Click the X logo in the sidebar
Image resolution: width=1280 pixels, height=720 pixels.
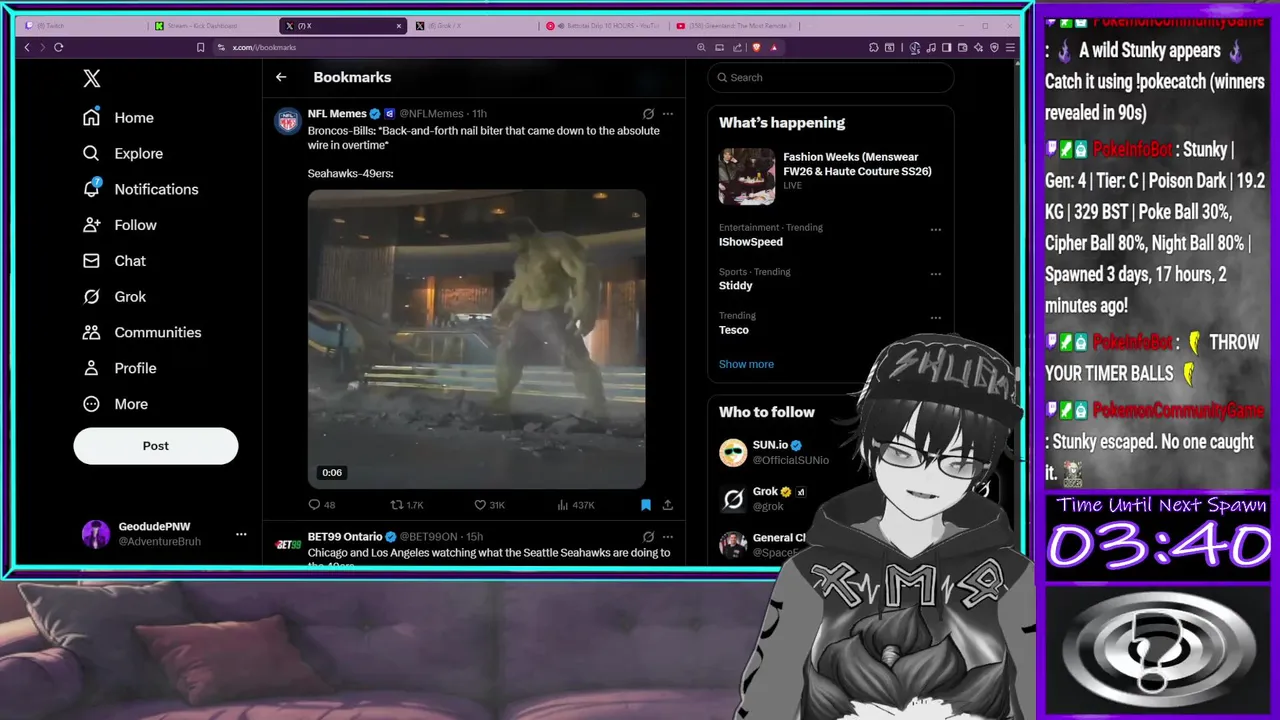pos(92,79)
